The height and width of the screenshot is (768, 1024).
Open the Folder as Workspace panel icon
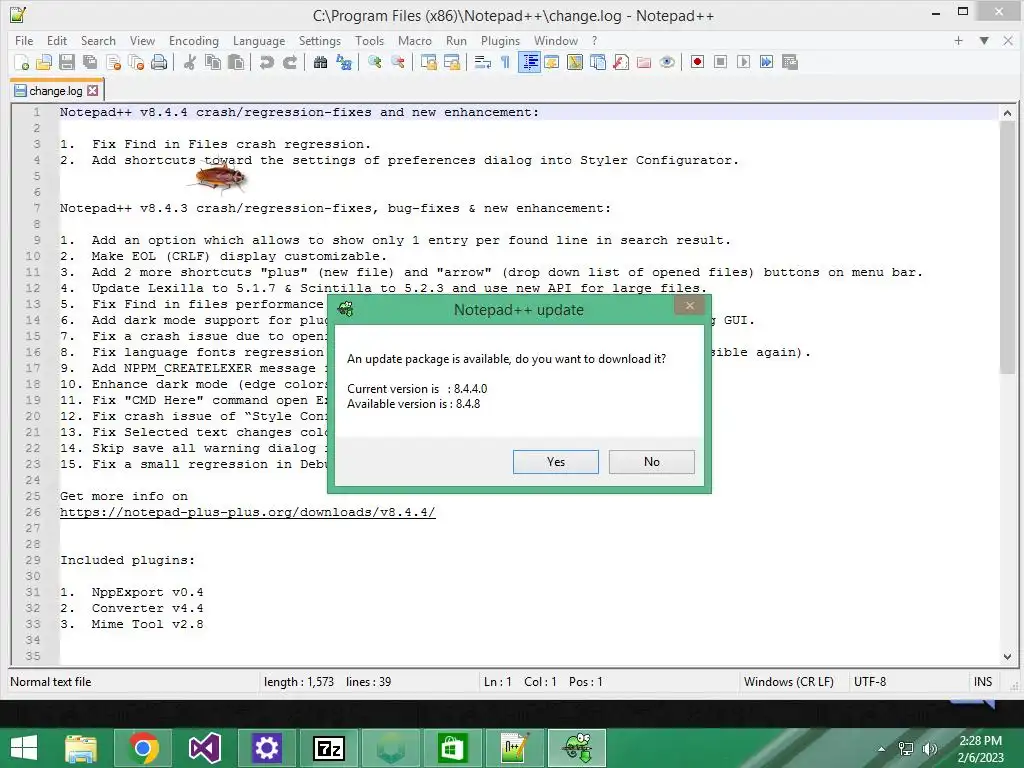[644, 62]
